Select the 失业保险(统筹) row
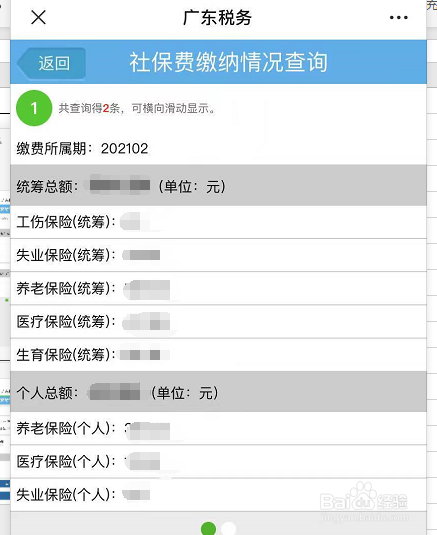 (x=218, y=255)
